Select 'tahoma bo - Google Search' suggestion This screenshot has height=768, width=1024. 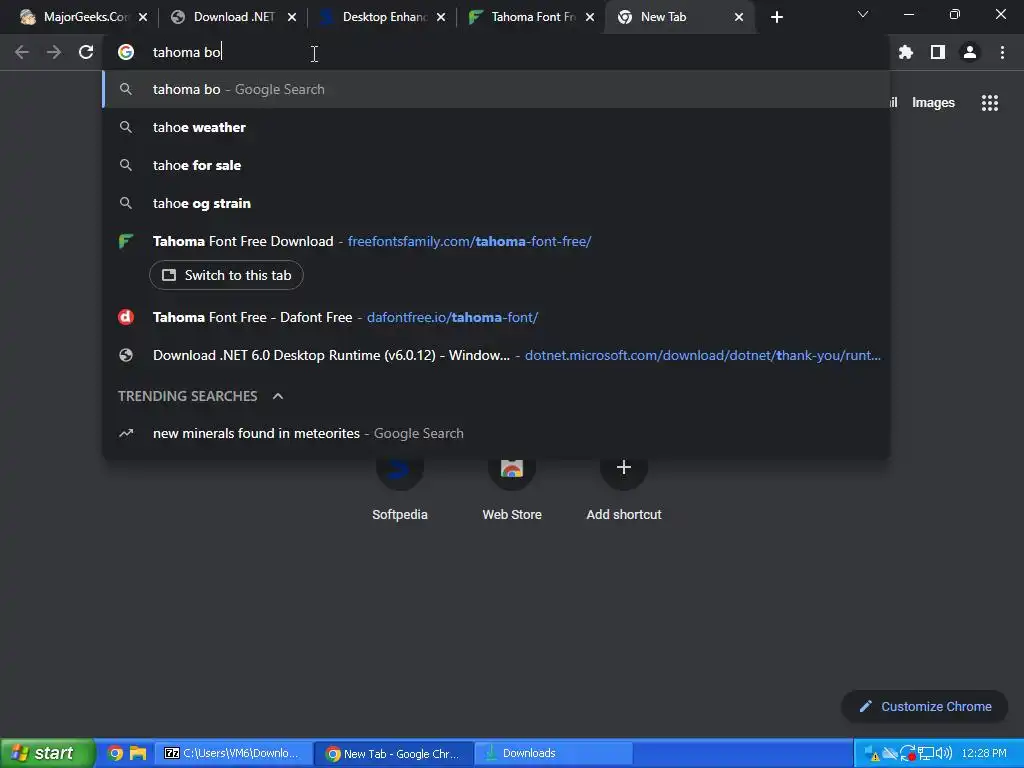(x=496, y=89)
